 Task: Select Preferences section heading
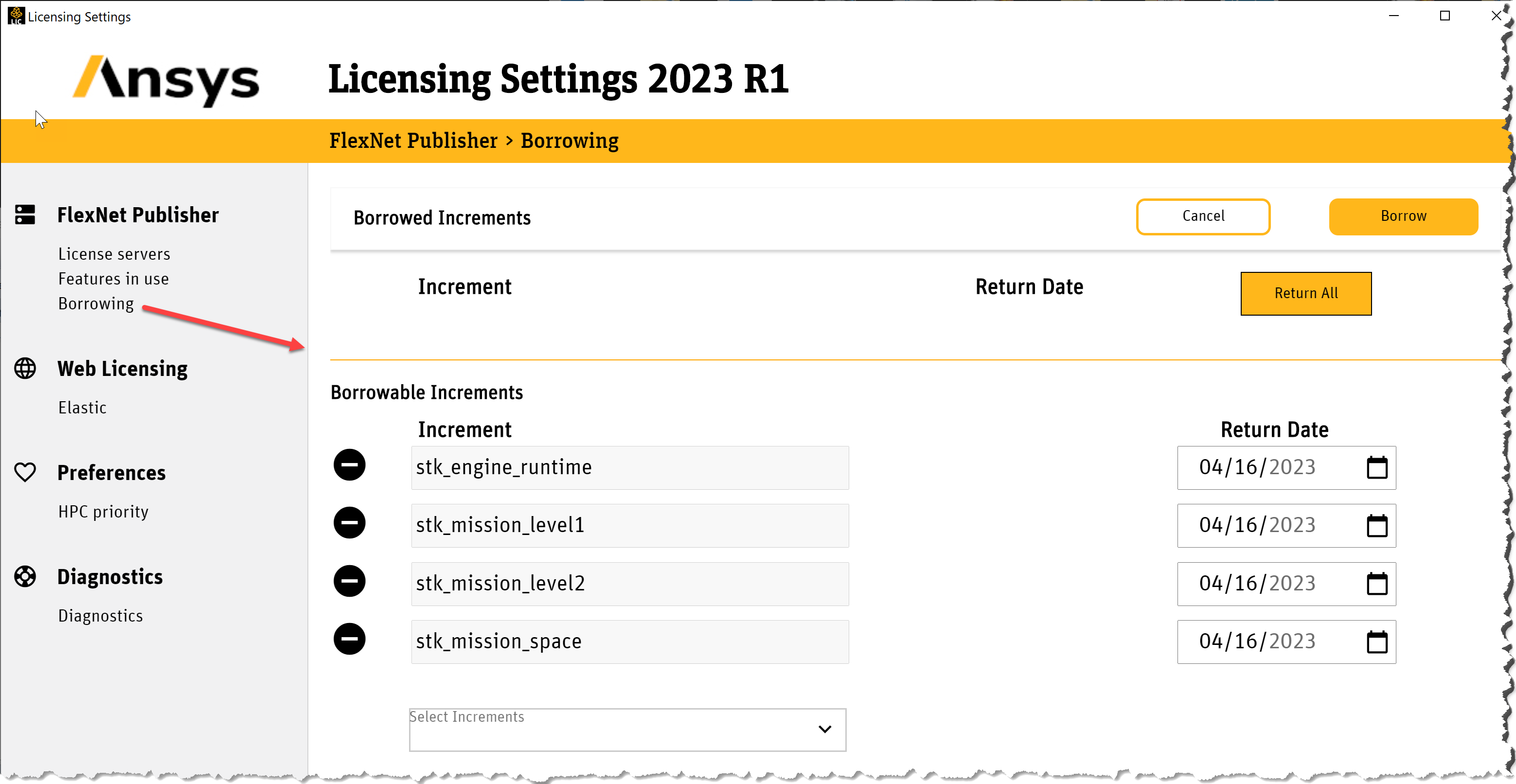click(111, 472)
